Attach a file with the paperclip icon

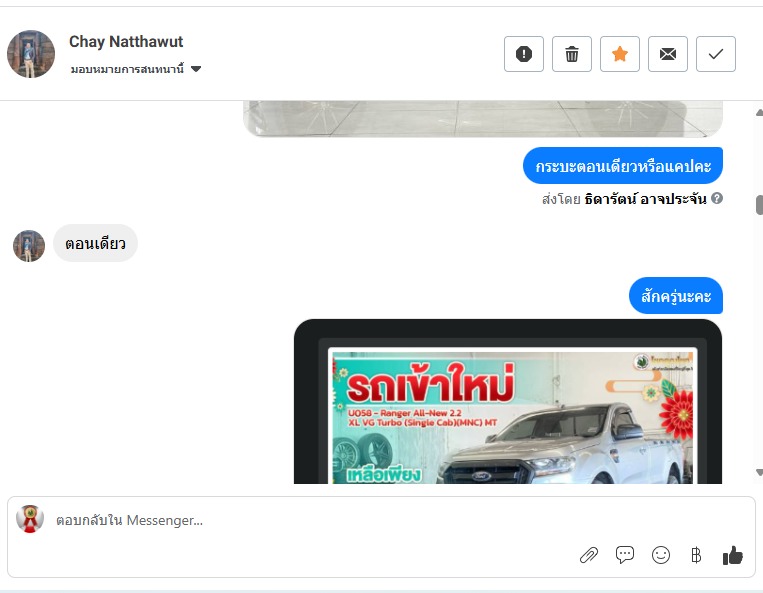click(589, 555)
